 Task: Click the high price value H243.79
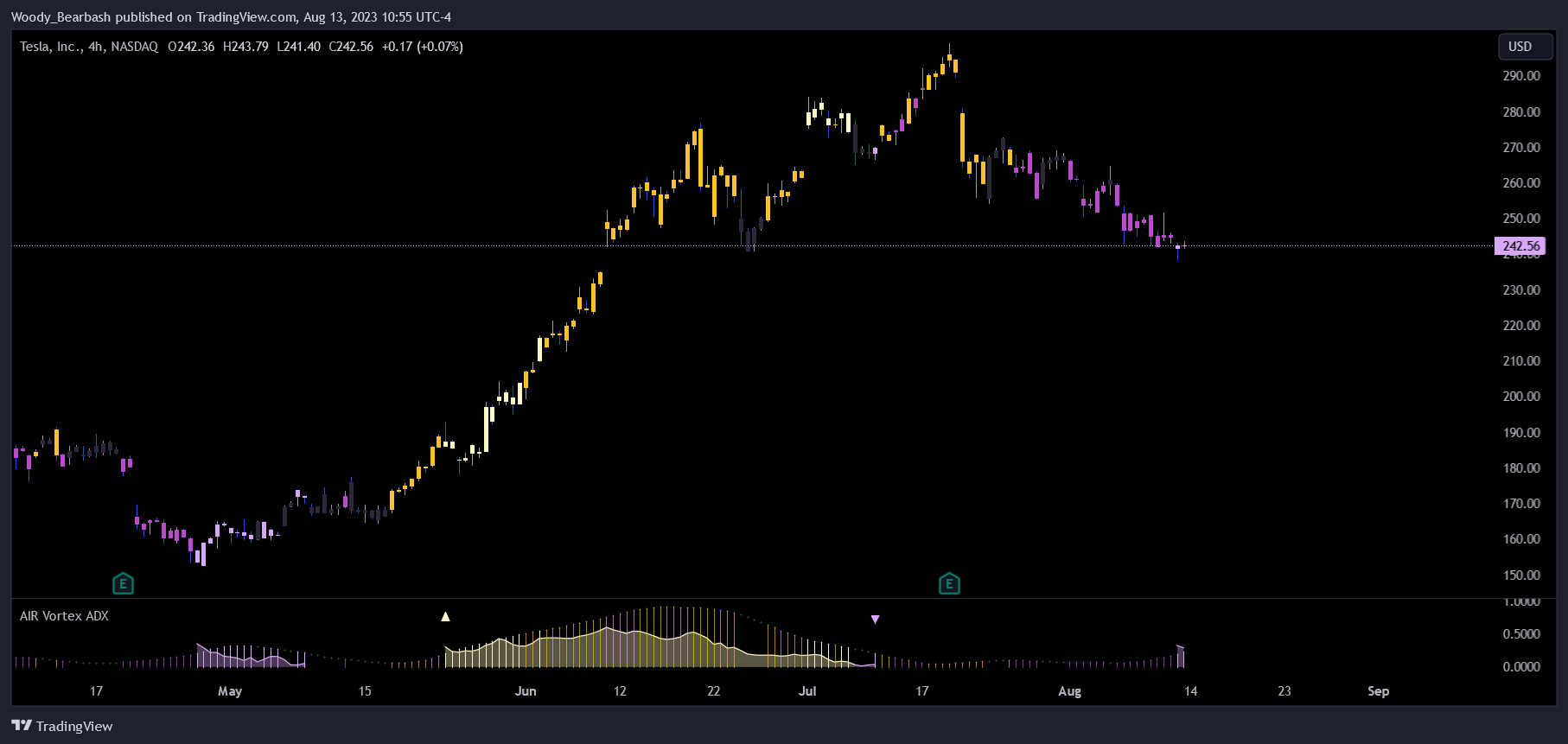click(x=245, y=47)
